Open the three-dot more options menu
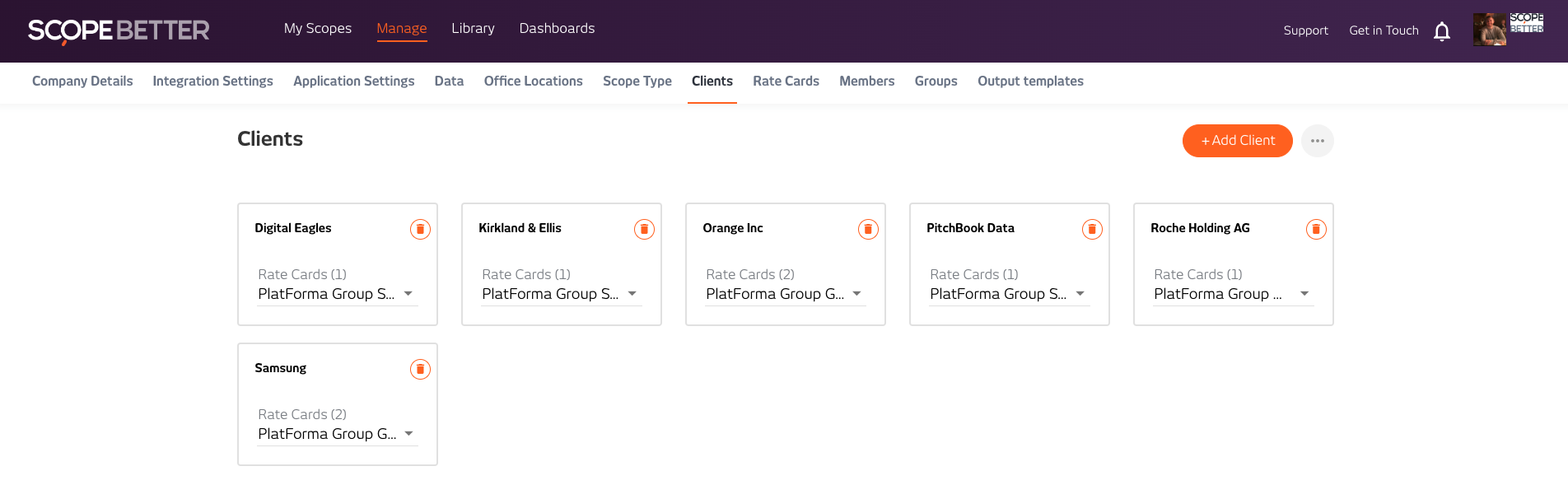Viewport: 1568px width, 485px height. 1318,141
